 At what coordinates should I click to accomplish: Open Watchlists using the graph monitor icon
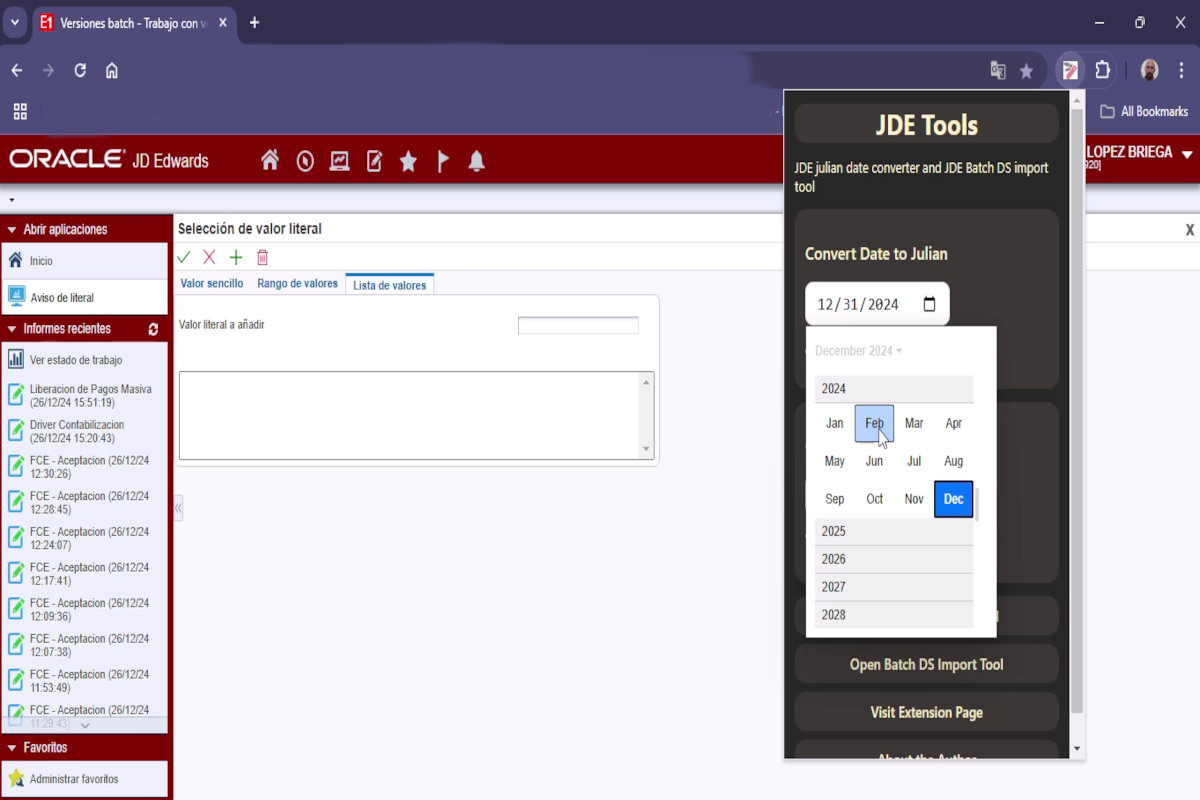[340, 160]
